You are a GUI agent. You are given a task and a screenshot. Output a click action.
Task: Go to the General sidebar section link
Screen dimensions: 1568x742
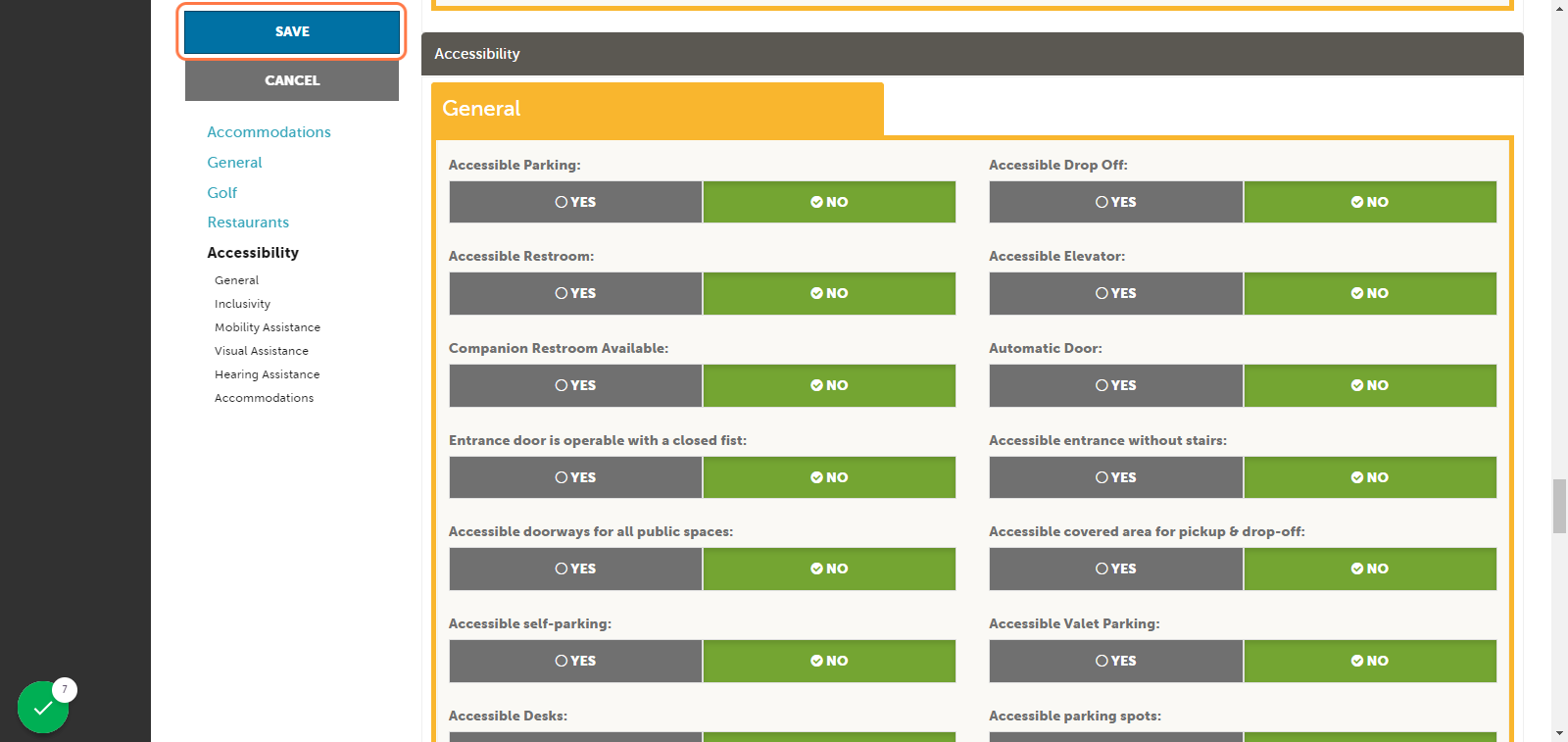point(234,163)
